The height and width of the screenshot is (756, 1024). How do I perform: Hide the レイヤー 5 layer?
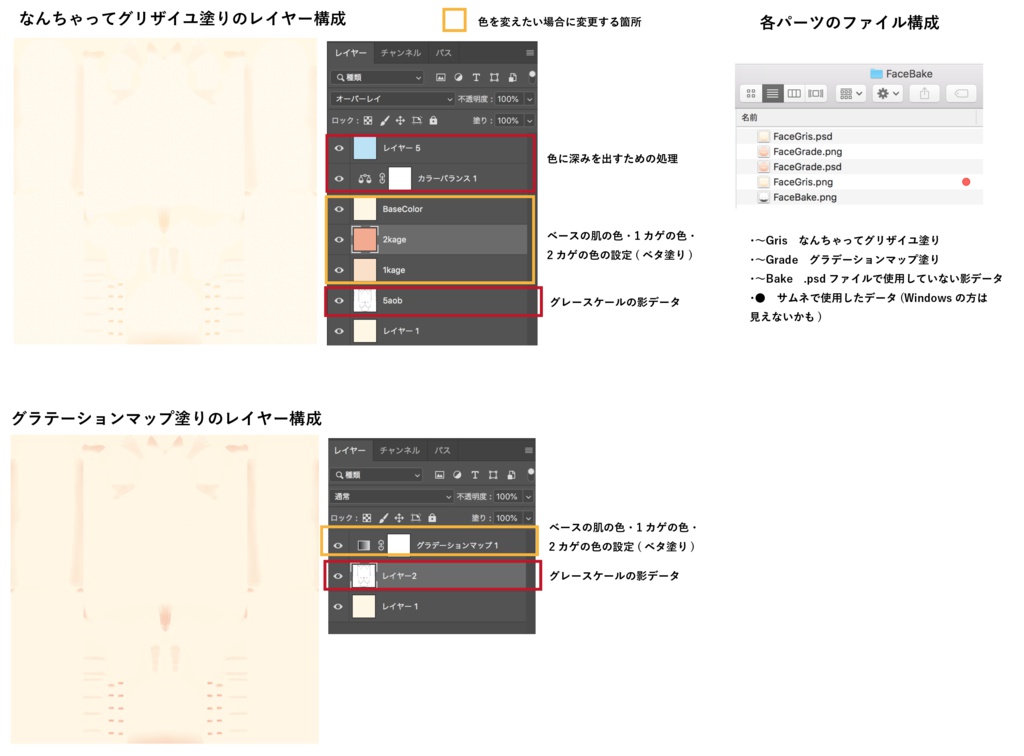click(x=340, y=147)
